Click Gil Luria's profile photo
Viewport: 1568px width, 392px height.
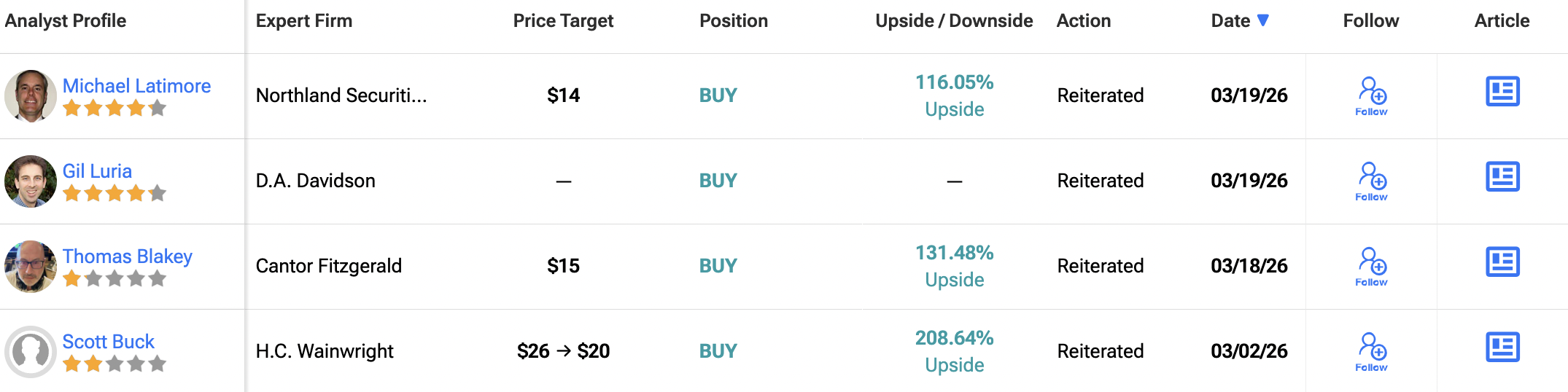click(31, 181)
